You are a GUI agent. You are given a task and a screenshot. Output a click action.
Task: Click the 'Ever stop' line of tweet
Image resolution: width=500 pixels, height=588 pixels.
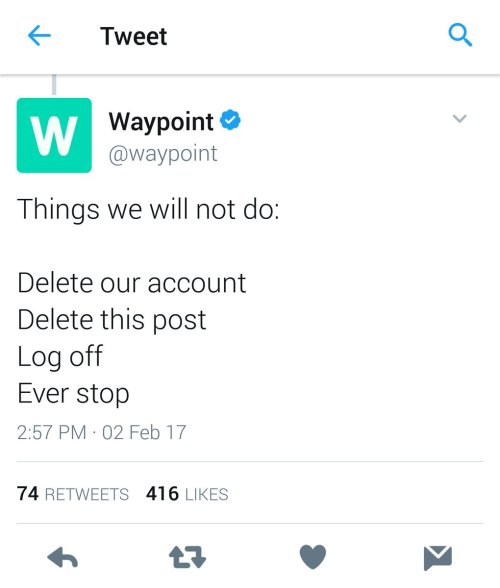(73, 394)
